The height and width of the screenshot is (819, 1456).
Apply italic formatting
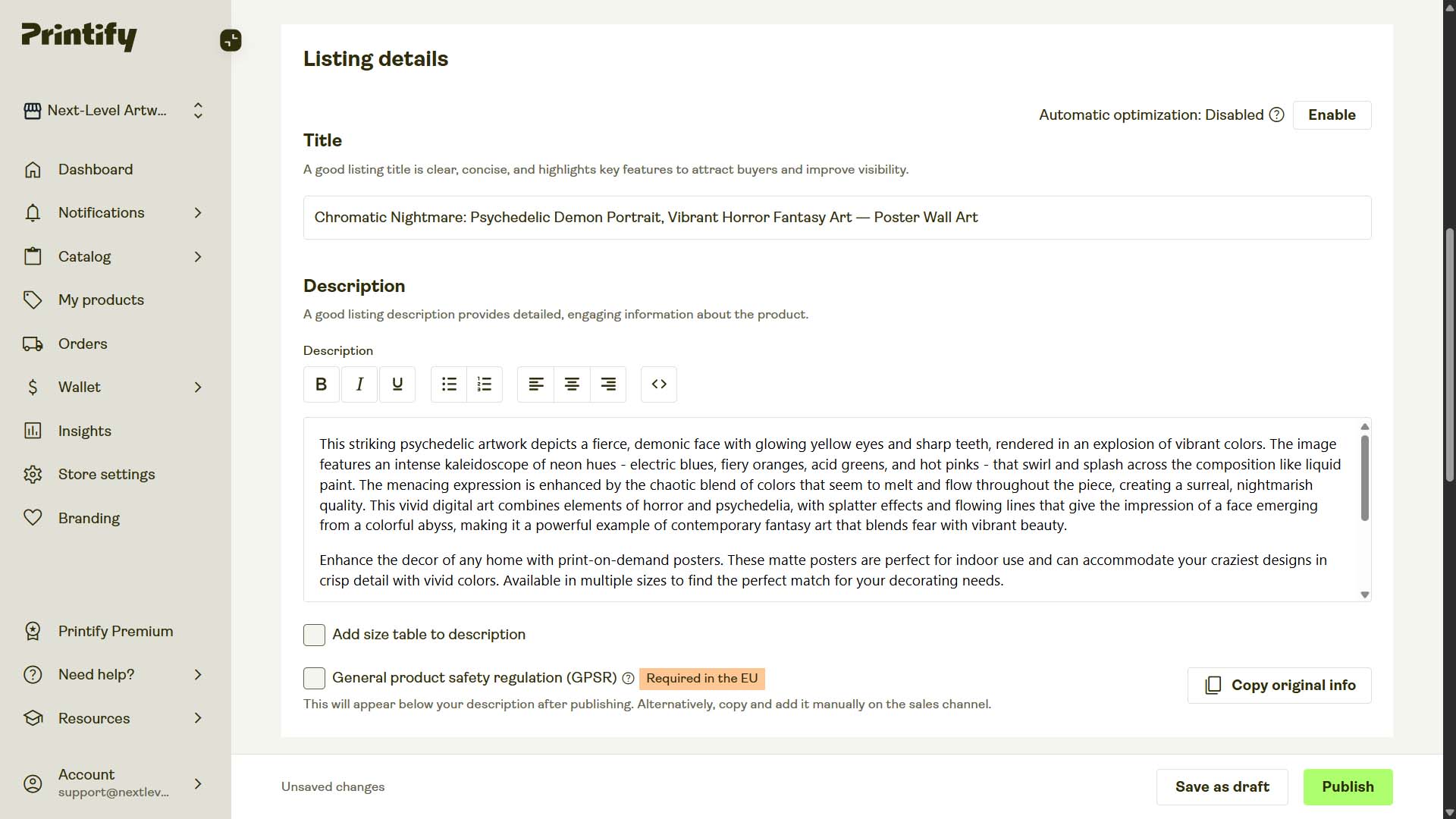359,384
